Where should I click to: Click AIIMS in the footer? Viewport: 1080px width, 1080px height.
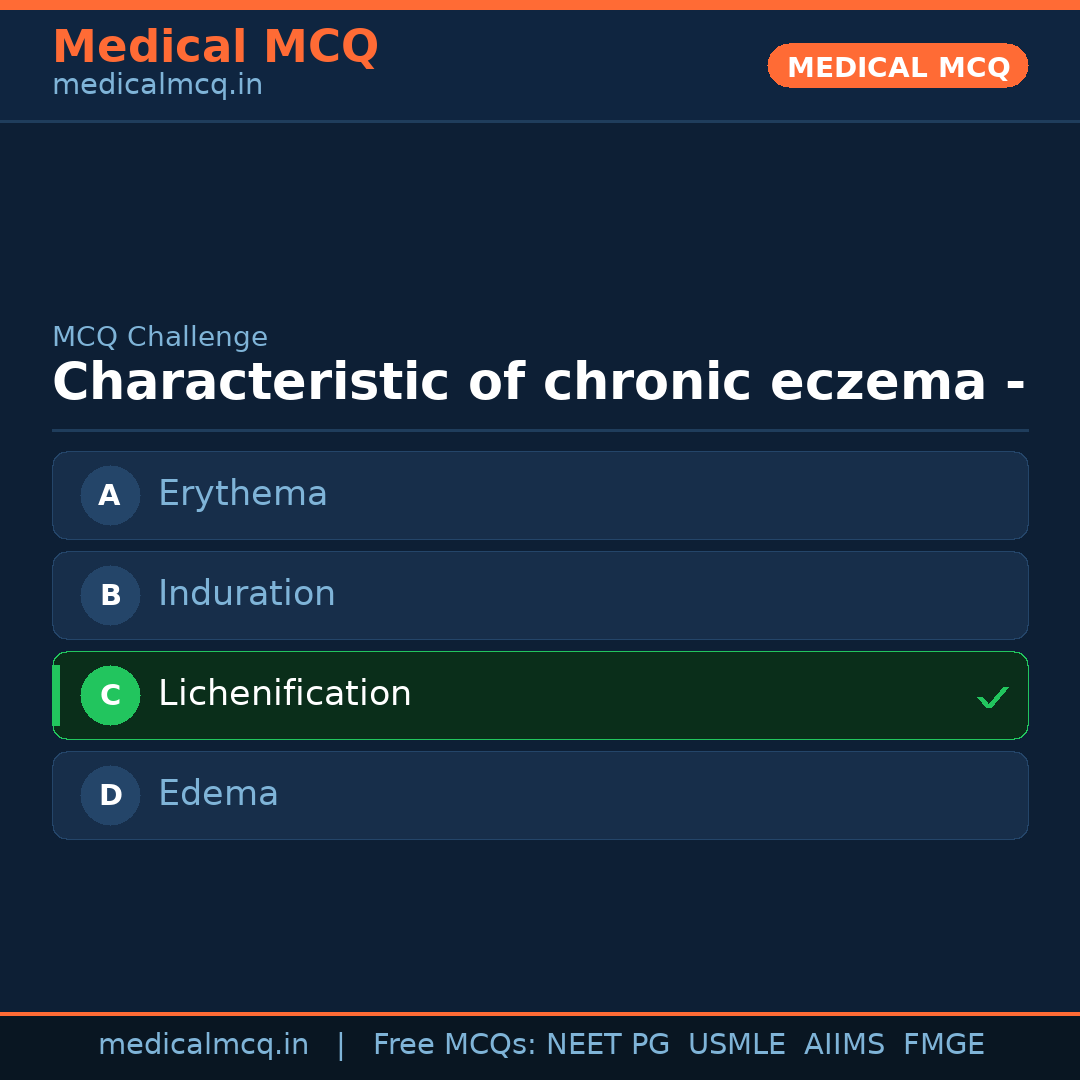click(844, 1045)
